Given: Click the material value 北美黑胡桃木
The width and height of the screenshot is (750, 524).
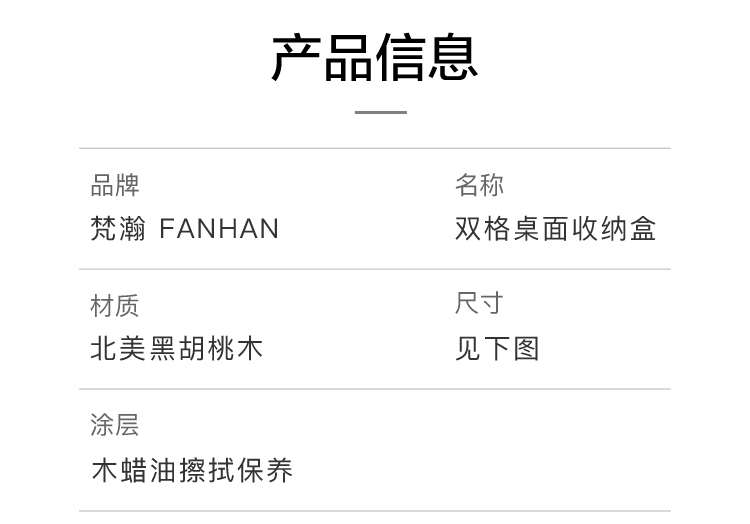Looking at the screenshot, I should (176, 349).
